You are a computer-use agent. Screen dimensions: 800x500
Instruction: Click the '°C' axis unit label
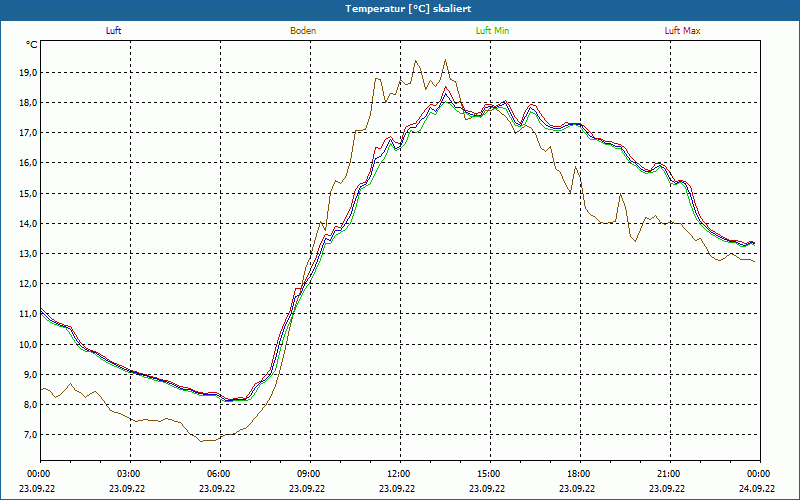coord(32,45)
